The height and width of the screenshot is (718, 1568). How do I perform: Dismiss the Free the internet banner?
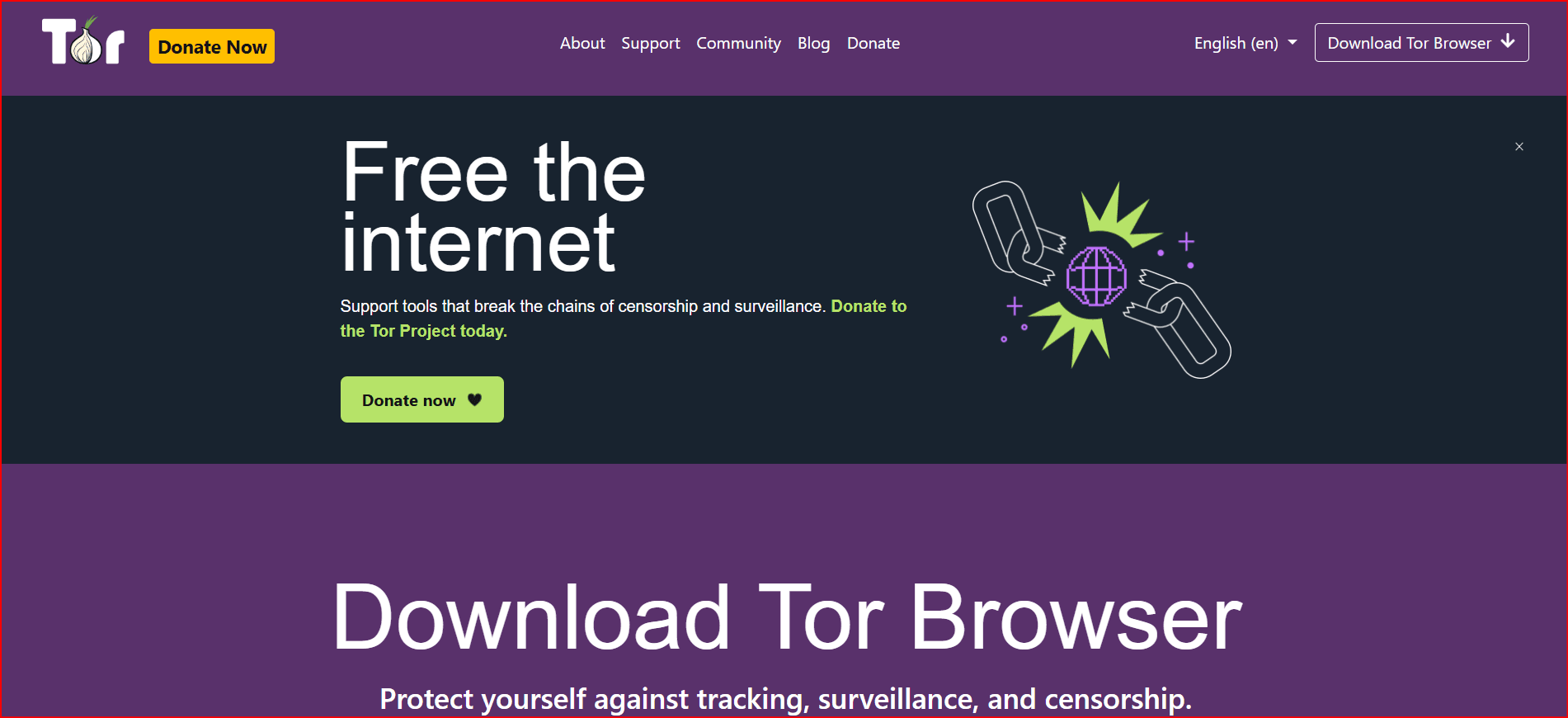(1519, 147)
